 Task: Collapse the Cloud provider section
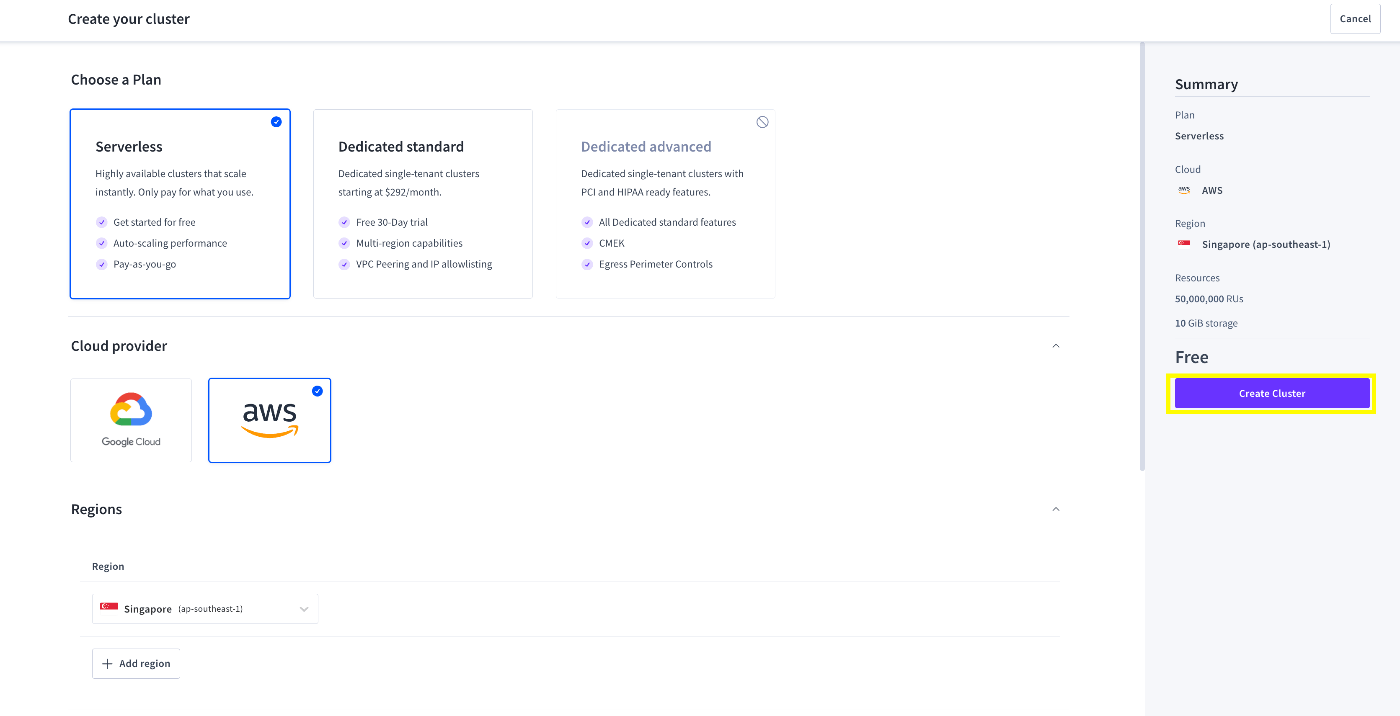1055,346
